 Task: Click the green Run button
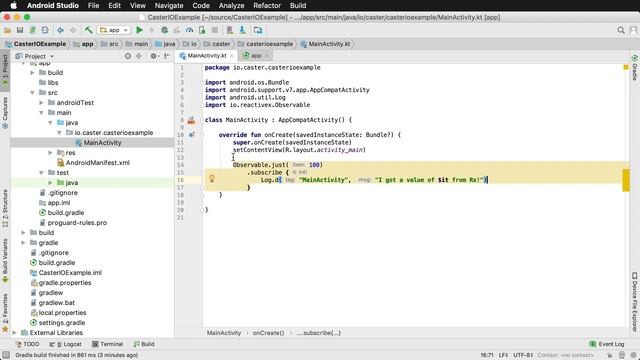[139, 30]
